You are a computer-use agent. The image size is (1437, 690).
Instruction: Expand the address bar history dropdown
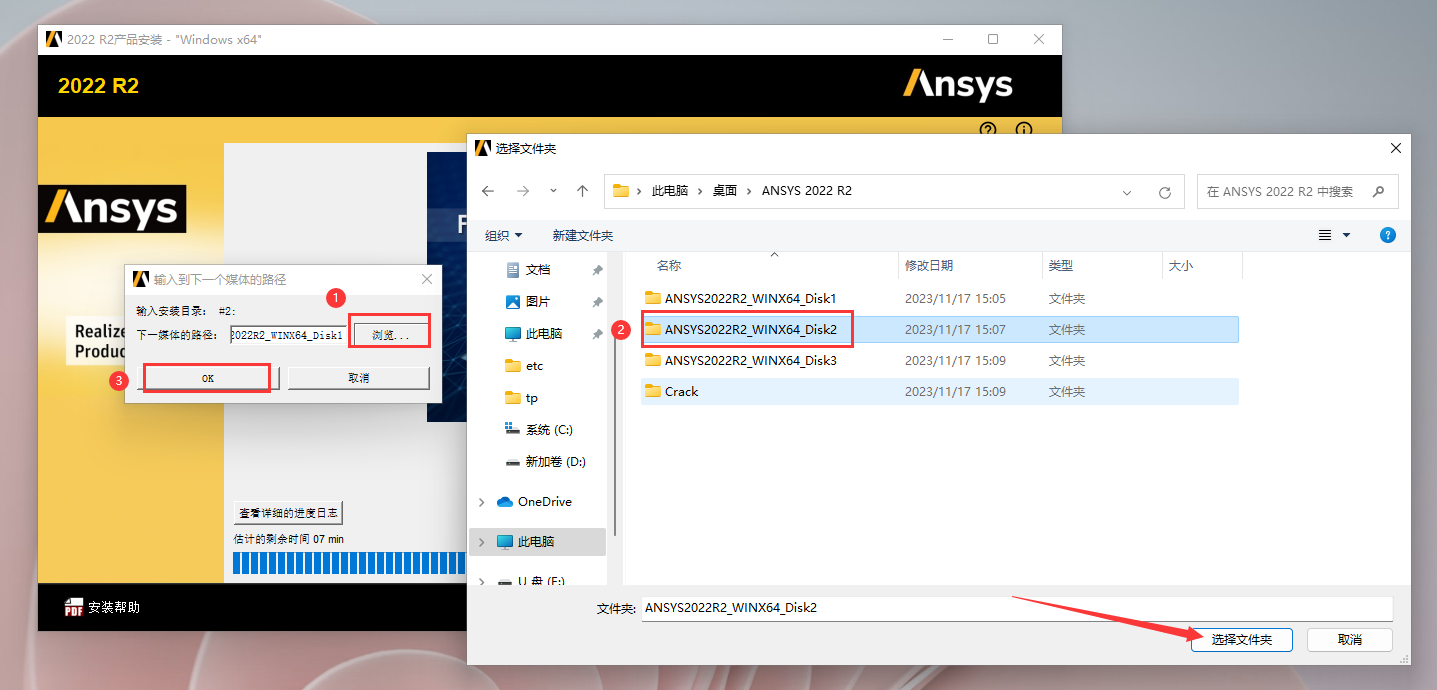(1127, 192)
